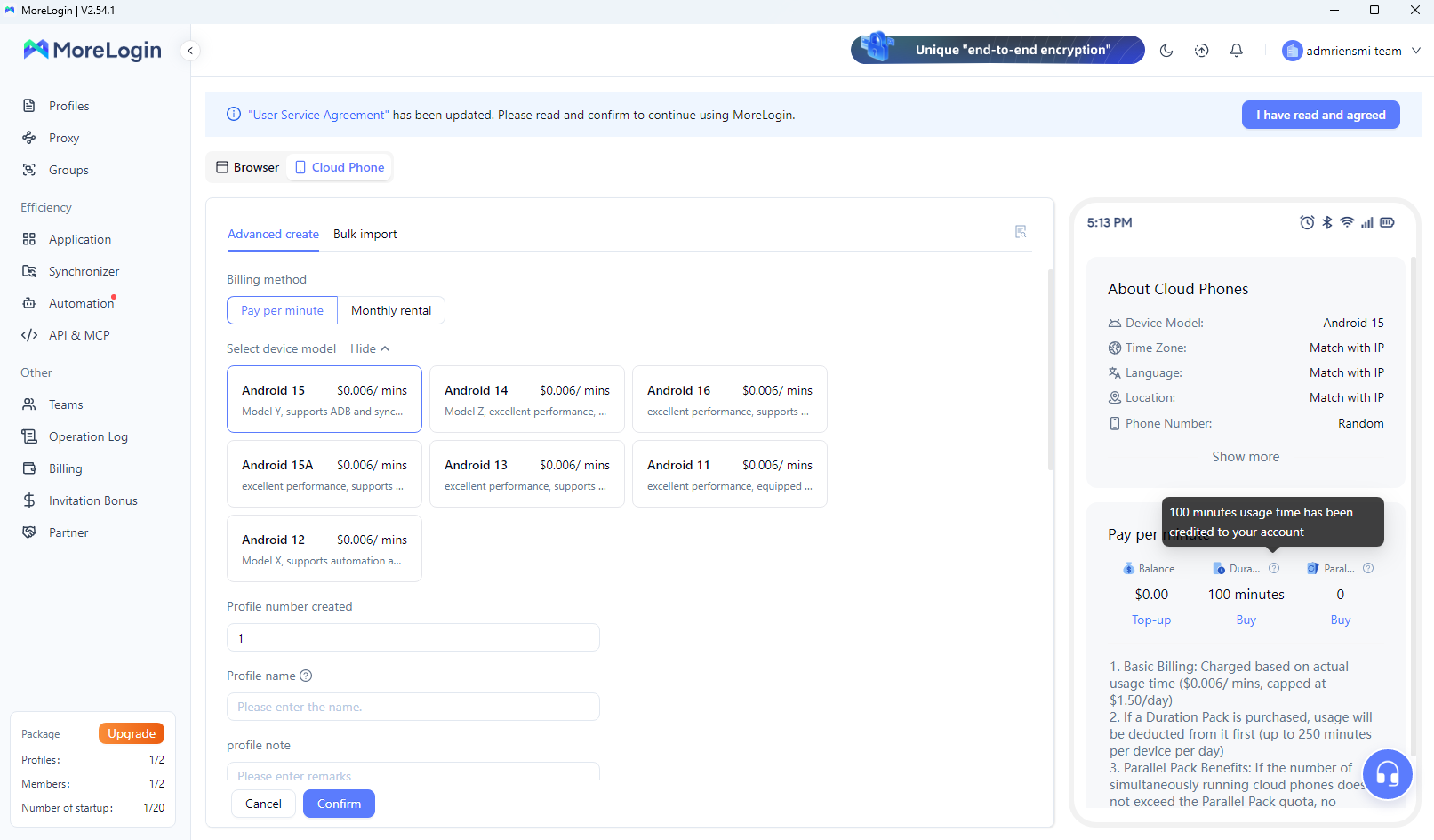Cancel the cloud phone creation
Viewport: 1434px width, 840px height.
[x=263, y=804]
